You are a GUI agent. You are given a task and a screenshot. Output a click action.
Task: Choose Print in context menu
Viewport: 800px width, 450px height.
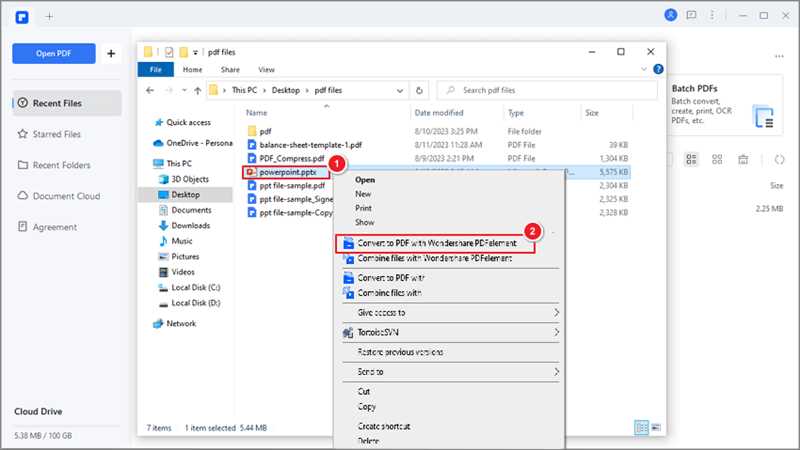click(363, 208)
